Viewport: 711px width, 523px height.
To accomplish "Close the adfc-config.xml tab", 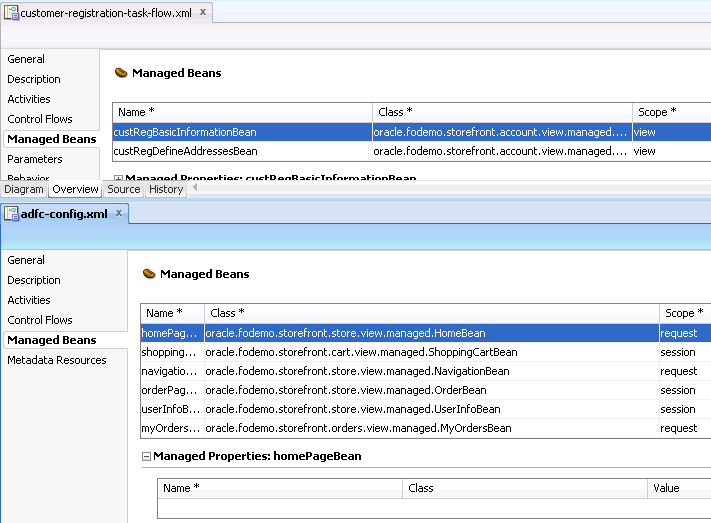I will 119,213.
